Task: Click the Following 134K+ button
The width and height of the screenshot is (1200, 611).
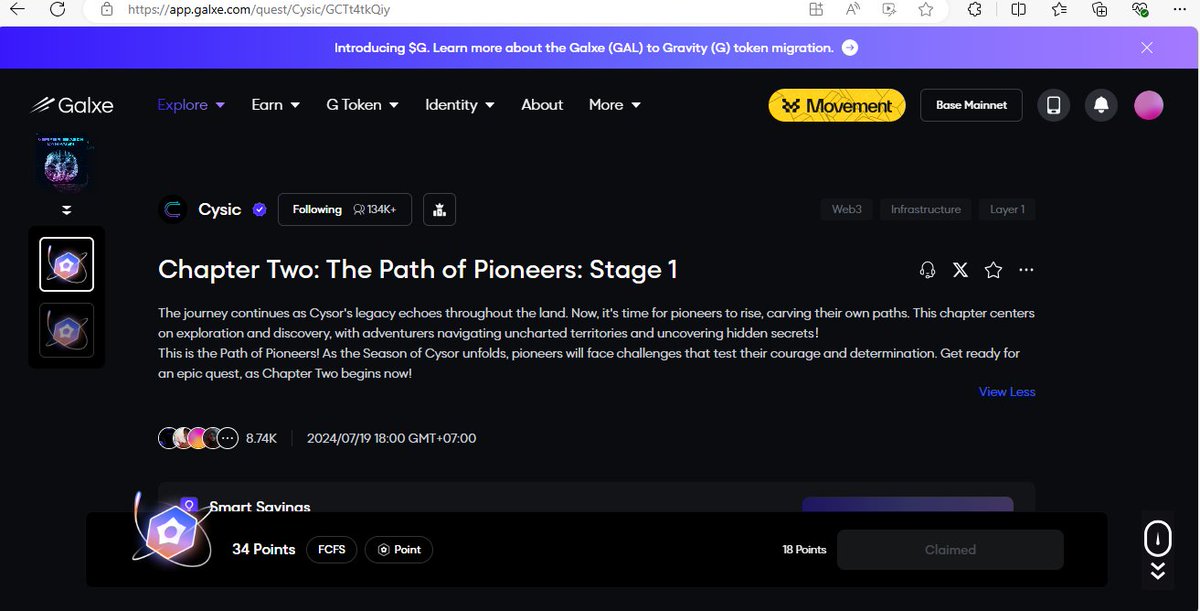Action: click(345, 209)
